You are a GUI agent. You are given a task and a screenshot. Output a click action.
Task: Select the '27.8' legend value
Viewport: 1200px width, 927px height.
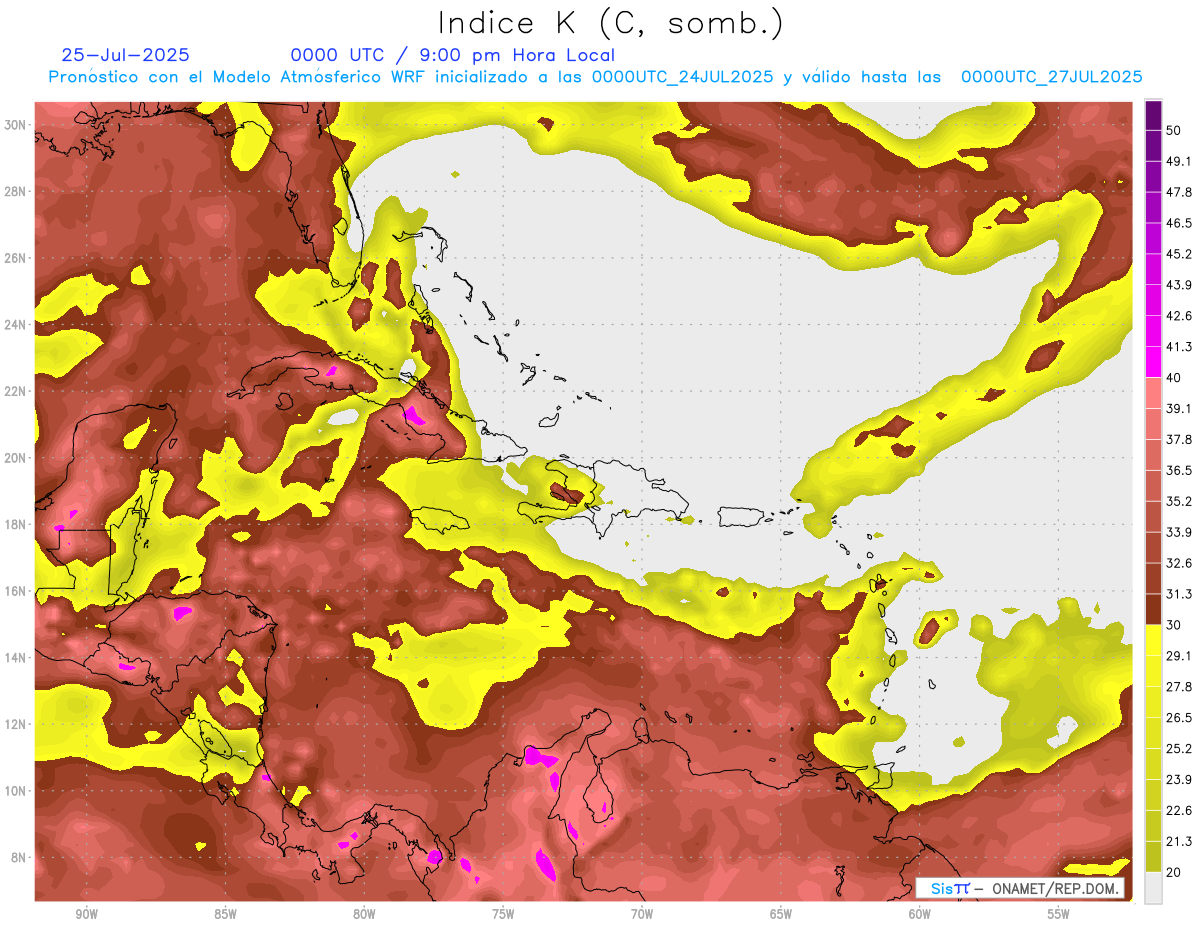tap(1178, 687)
